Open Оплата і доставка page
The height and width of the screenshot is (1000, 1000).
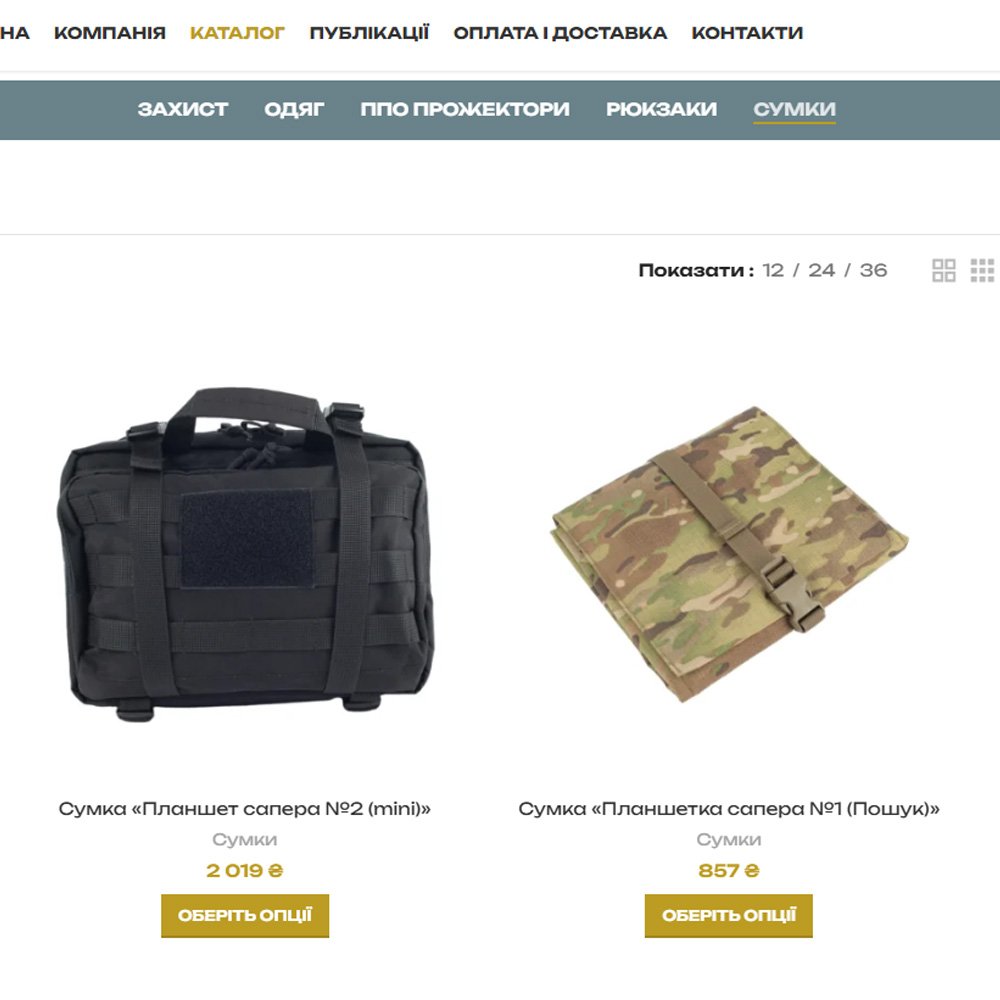[560, 33]
